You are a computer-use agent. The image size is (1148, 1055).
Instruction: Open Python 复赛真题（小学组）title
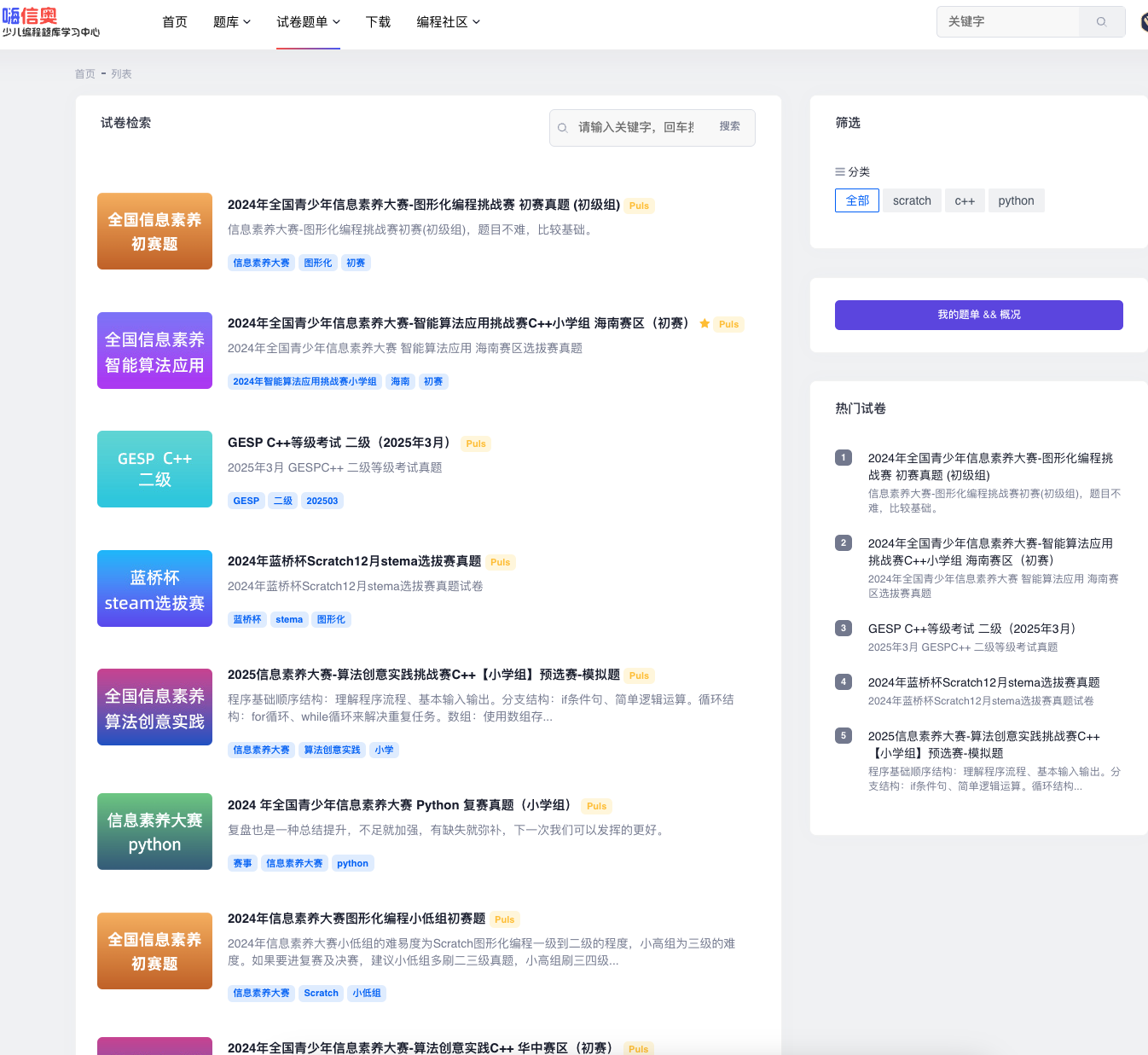(x=402, y=805)
